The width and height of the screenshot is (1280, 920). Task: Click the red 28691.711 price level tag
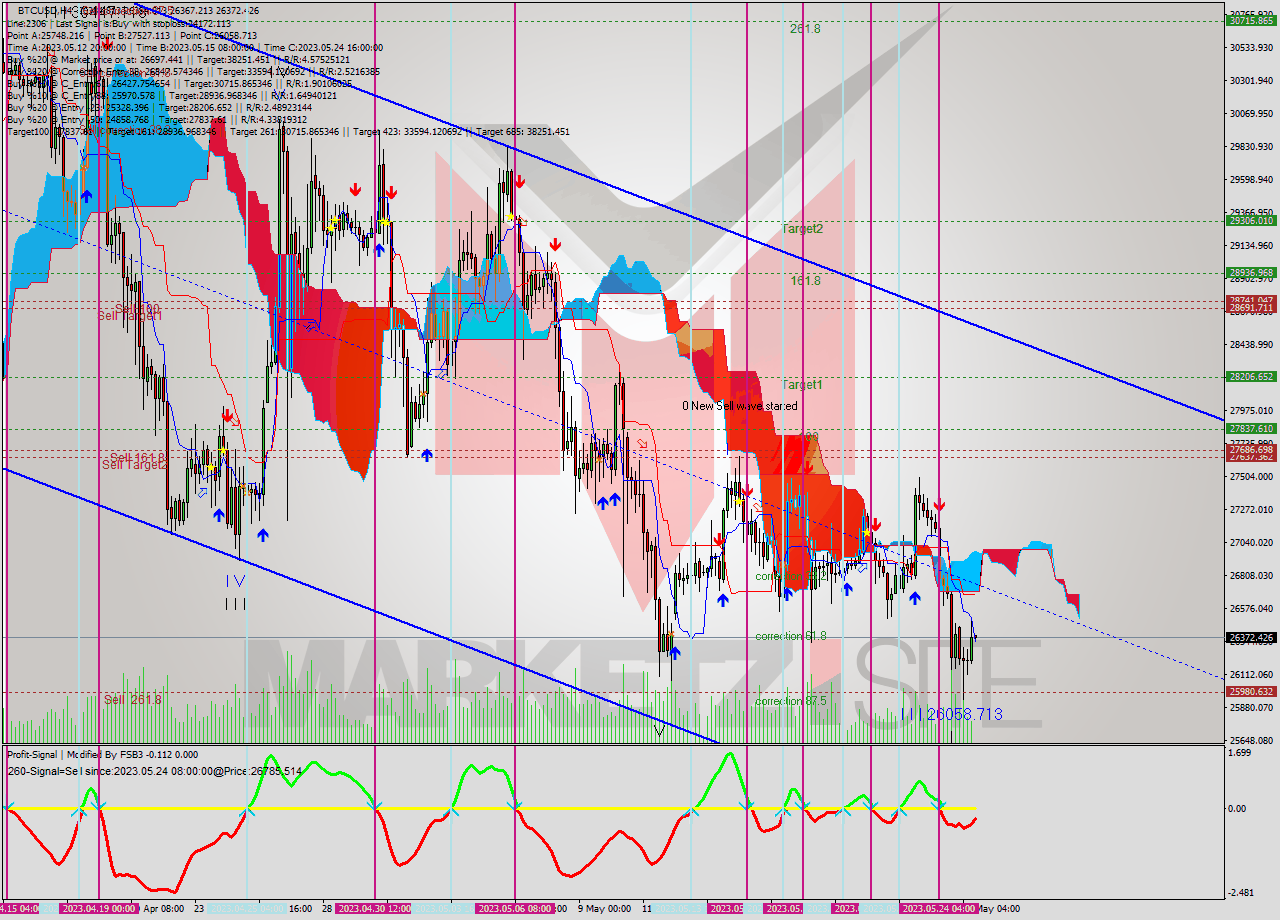(1250, 308)
